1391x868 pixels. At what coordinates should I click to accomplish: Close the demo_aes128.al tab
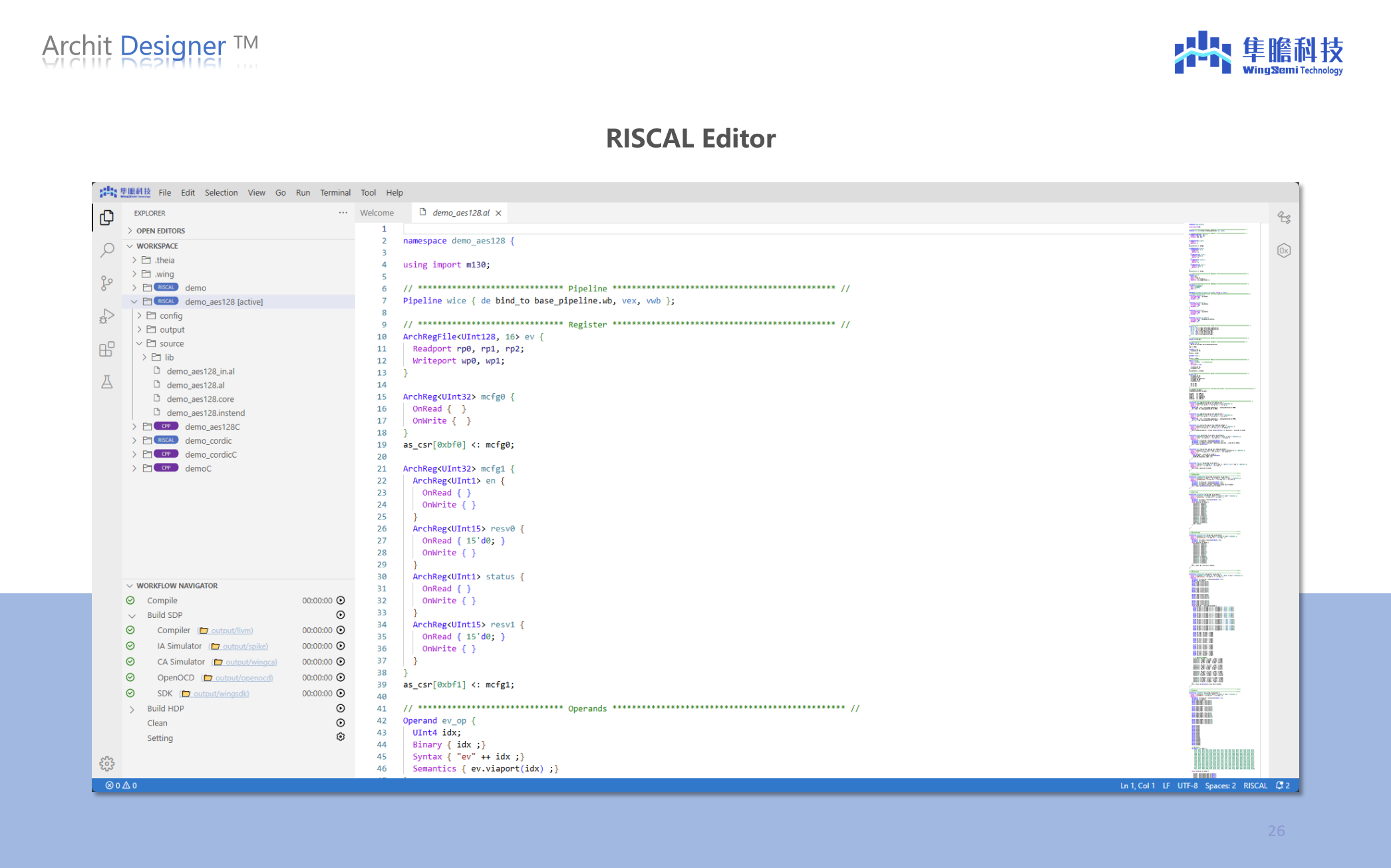pyautogui.click(x=498, y=214)
